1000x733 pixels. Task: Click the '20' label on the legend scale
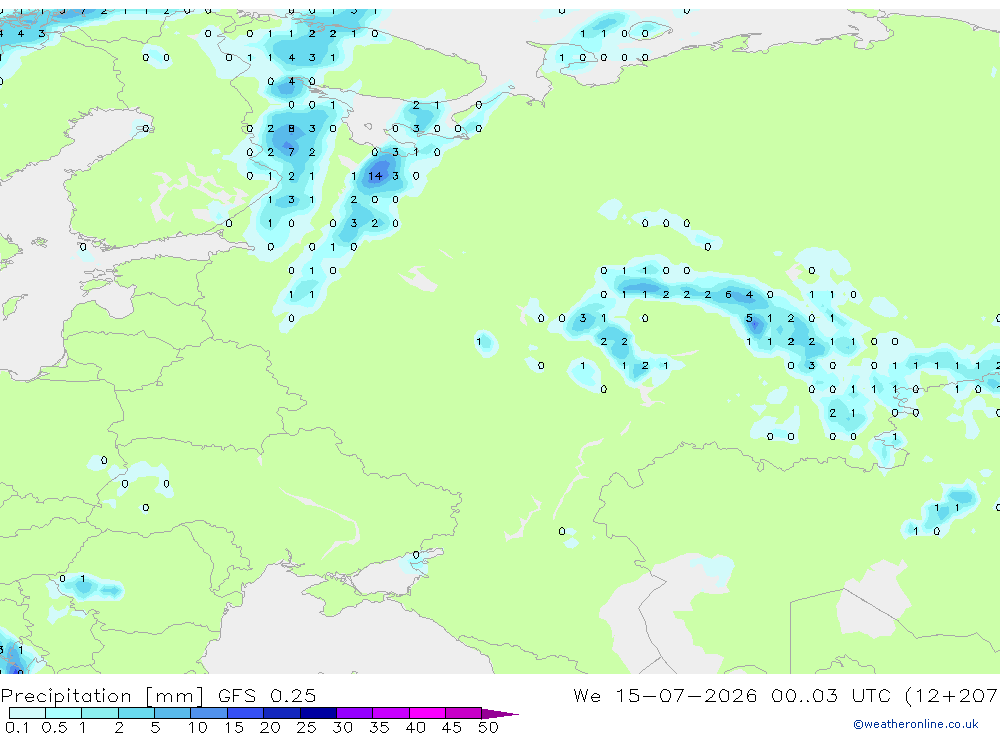(270, 727)
